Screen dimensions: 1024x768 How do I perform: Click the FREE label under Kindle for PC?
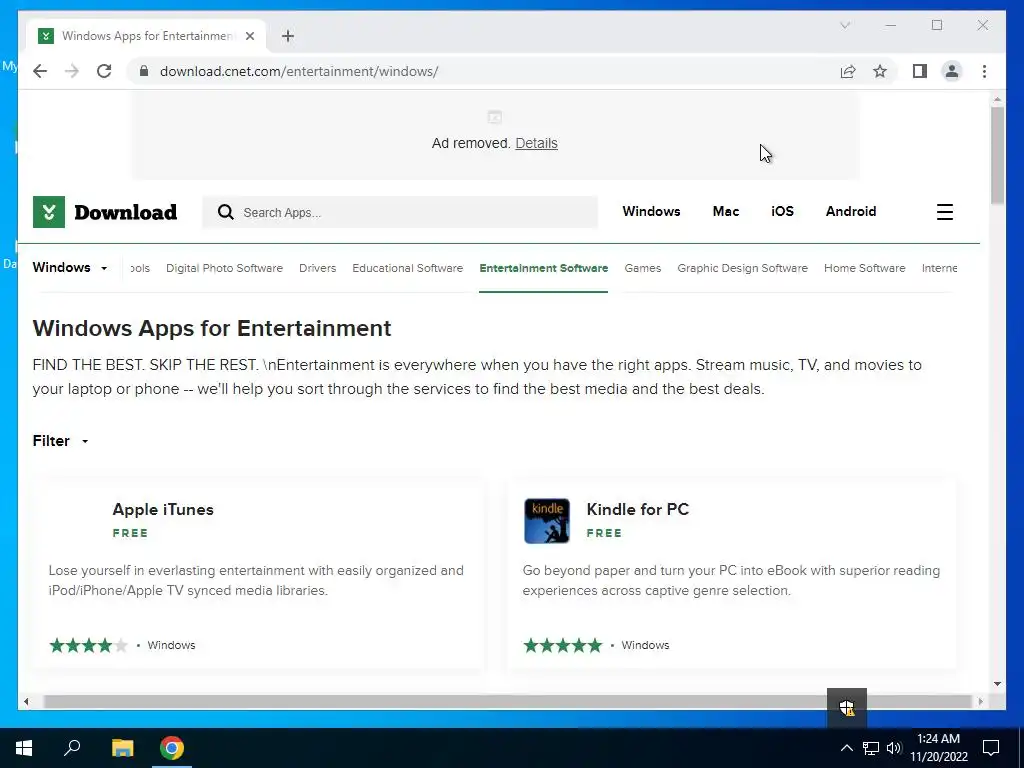click(604, 533)
